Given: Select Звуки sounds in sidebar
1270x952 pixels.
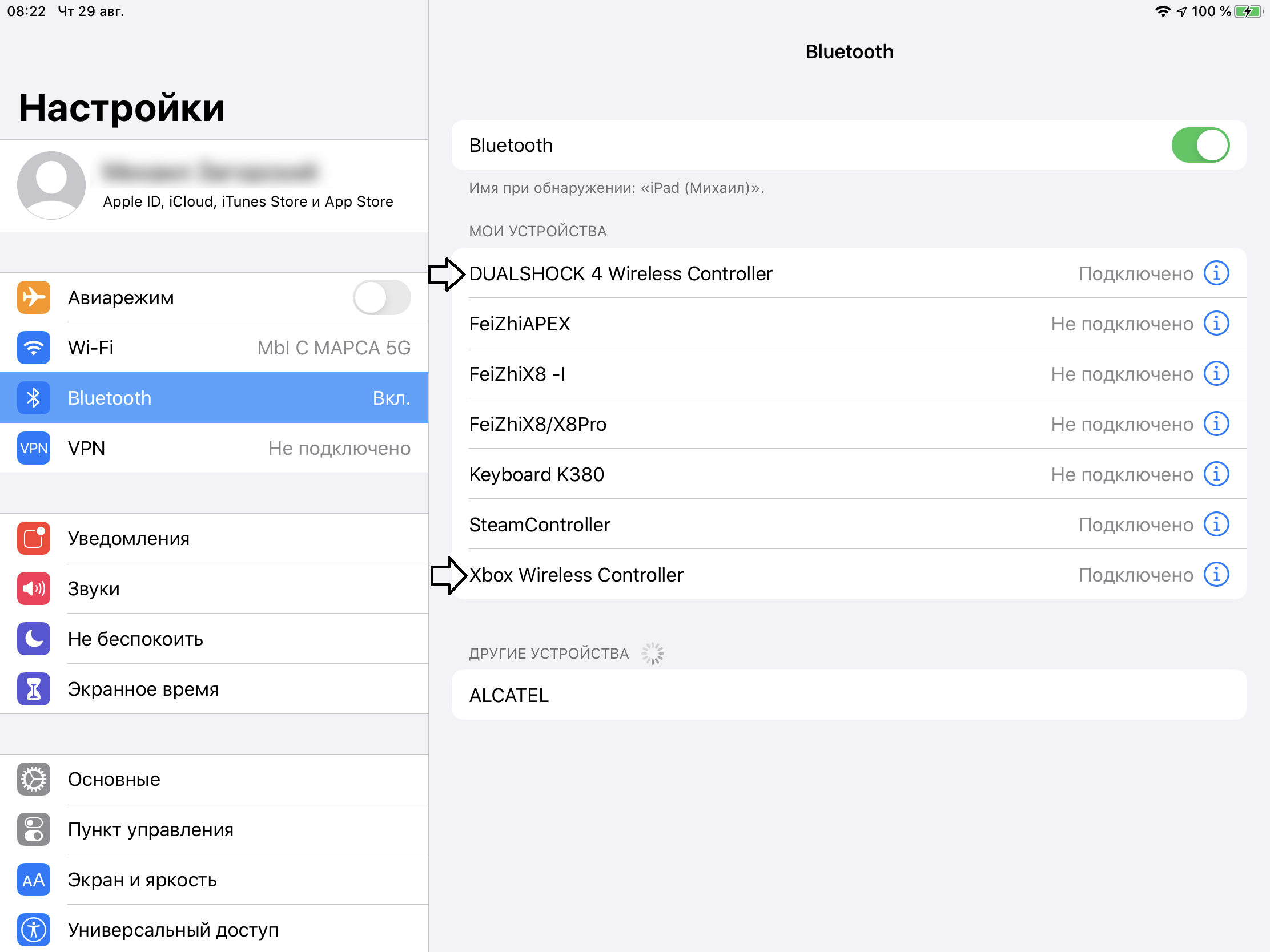Looking at the screenshot, I should [x=214, y=589].
